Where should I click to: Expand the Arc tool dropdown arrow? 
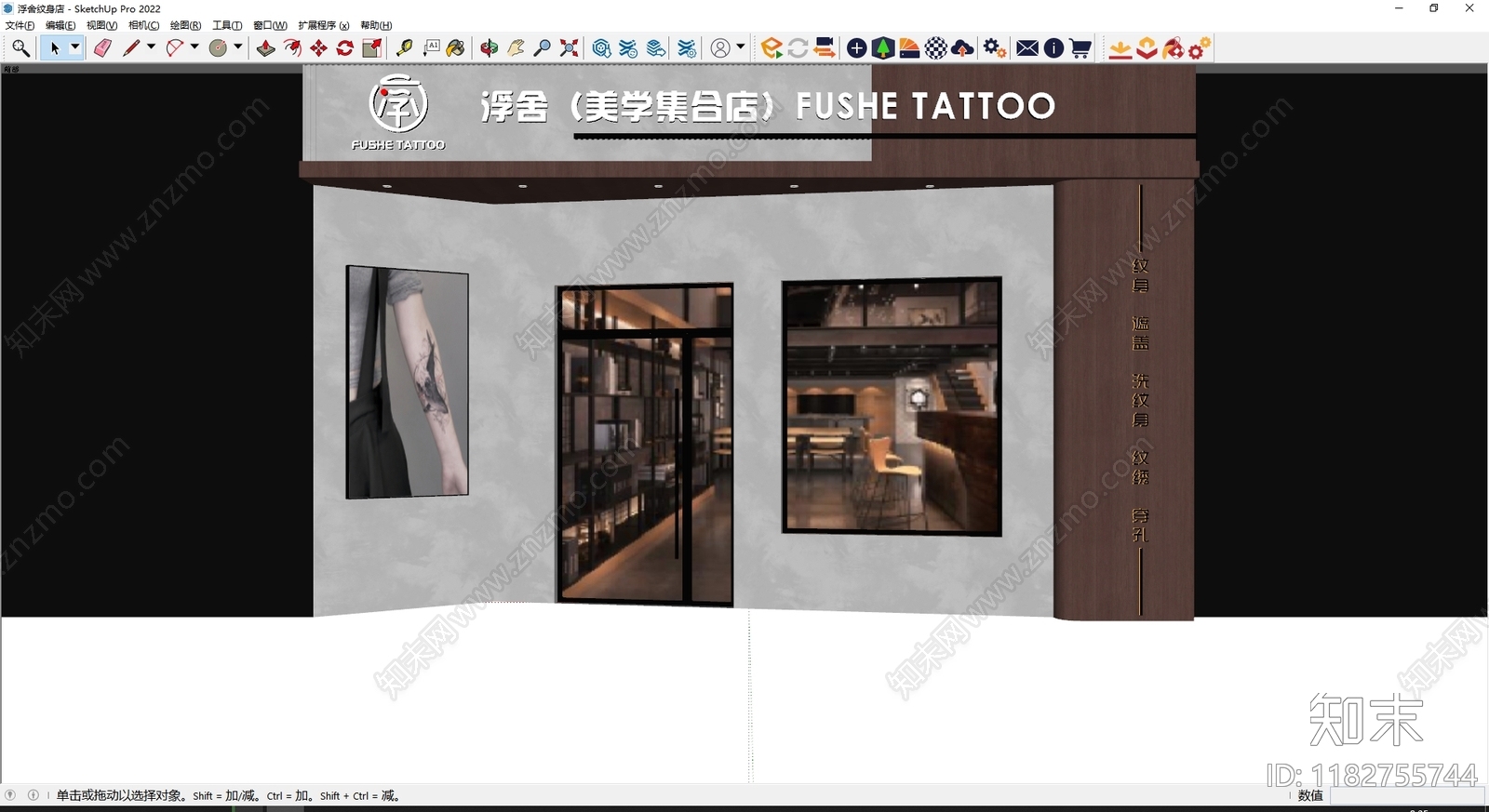click(x=195, y=47)
